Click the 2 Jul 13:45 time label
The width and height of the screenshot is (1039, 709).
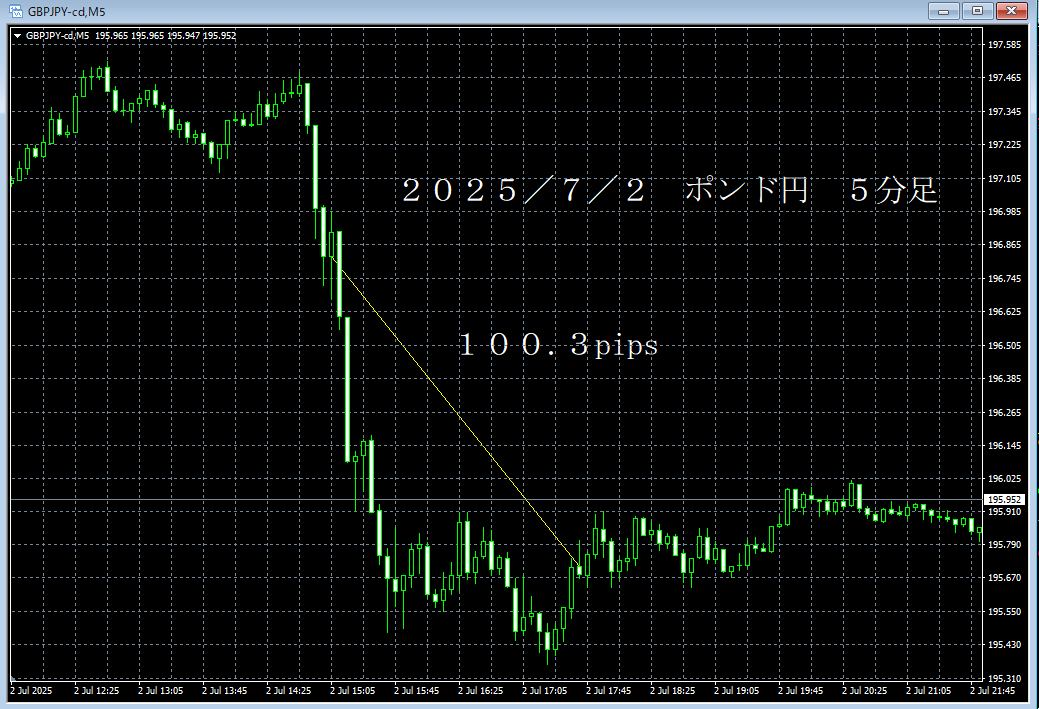225,690
